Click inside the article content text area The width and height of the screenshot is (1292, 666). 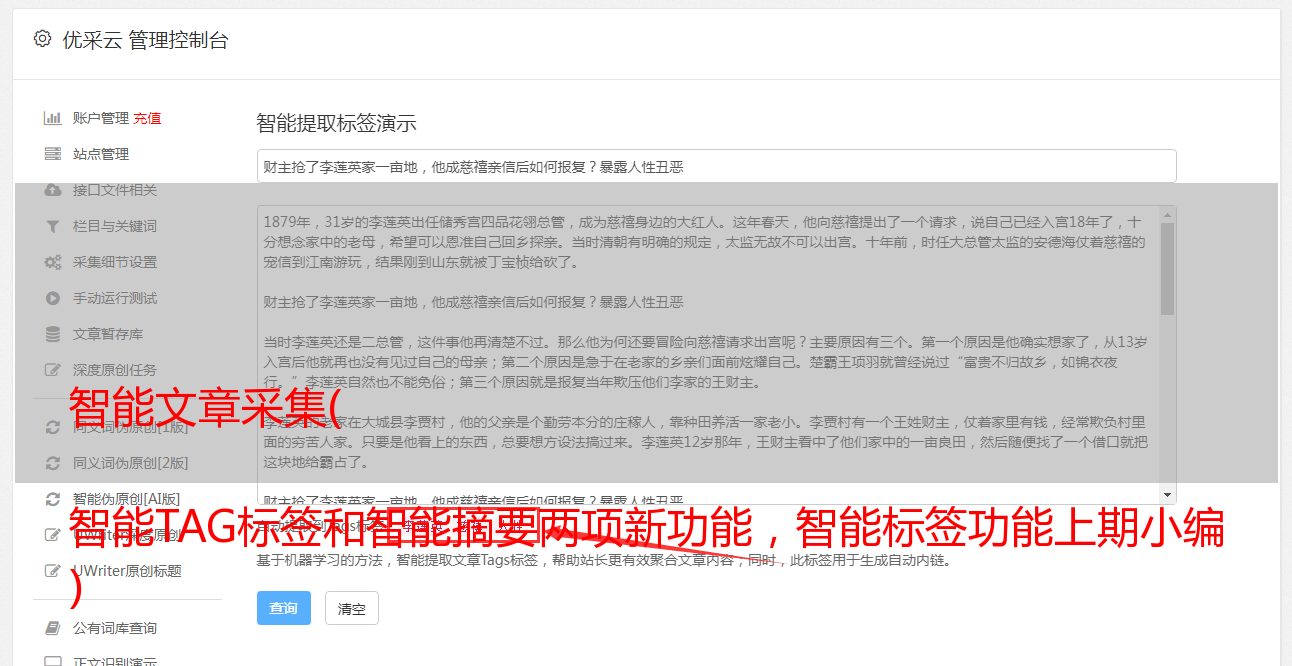(x=708, y=354)
